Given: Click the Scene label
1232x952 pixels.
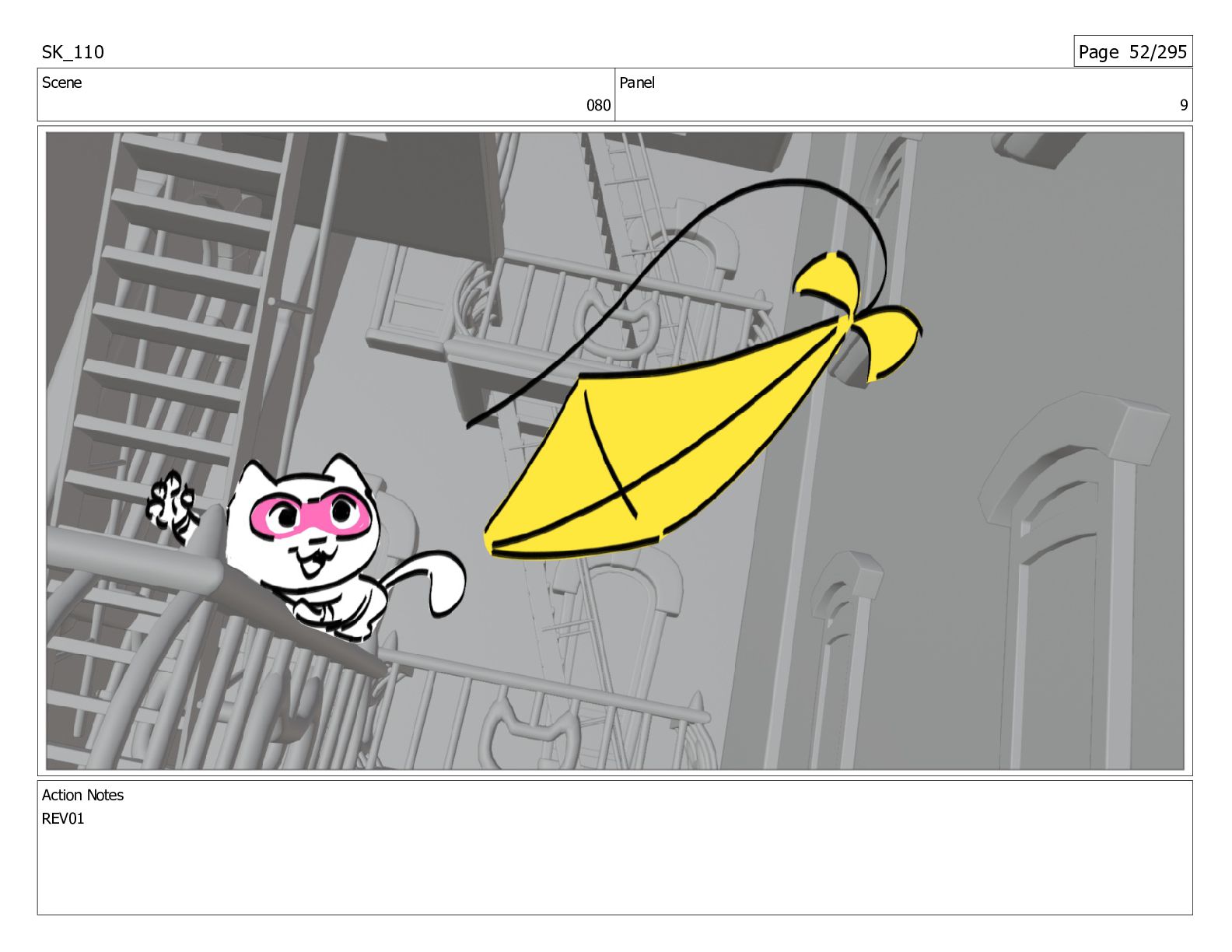Looking at the screenshot, I should (x=61, y=82).
